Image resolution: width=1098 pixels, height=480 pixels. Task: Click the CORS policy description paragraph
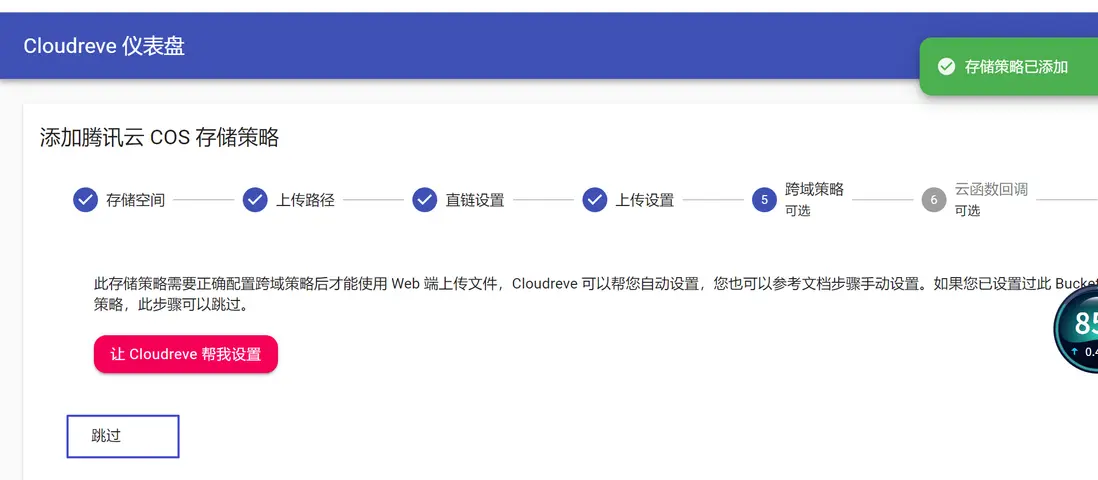596,294
